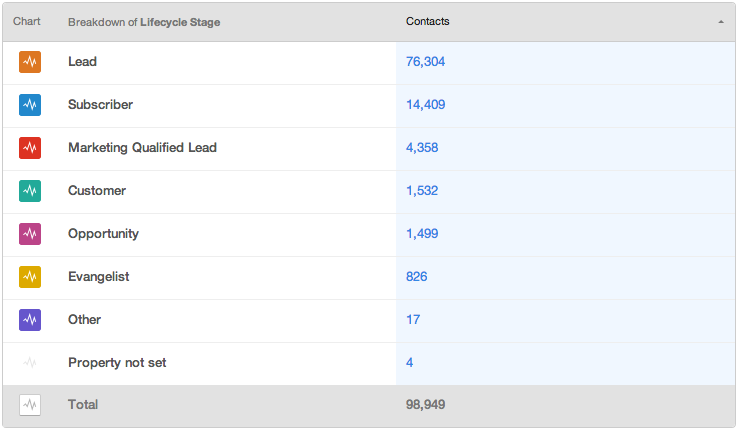Toggle the blue Subscriber chart icon
The width and height of the screenshot is (738, 430).
tap(30, 104)
